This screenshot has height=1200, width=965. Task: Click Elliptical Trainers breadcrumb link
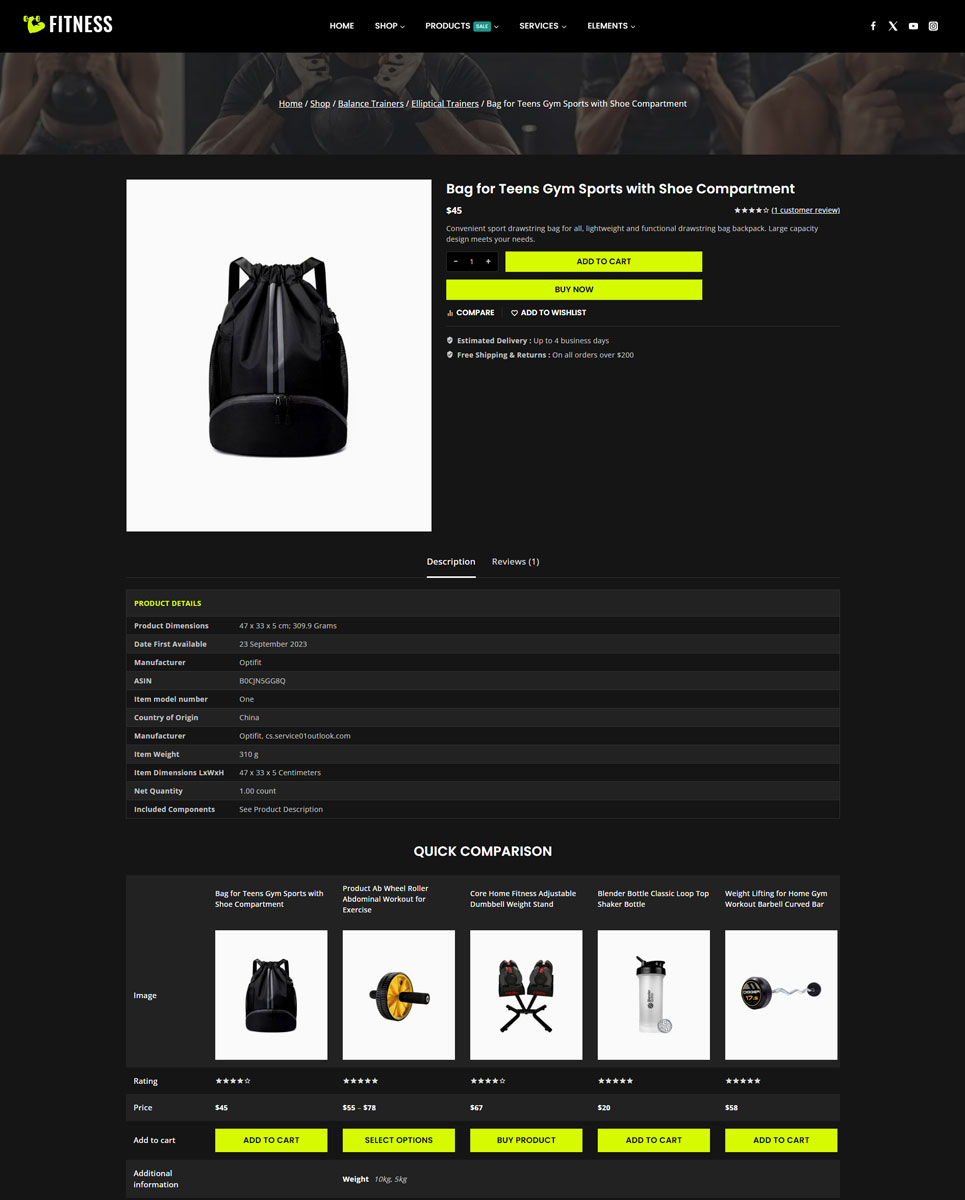445,104
